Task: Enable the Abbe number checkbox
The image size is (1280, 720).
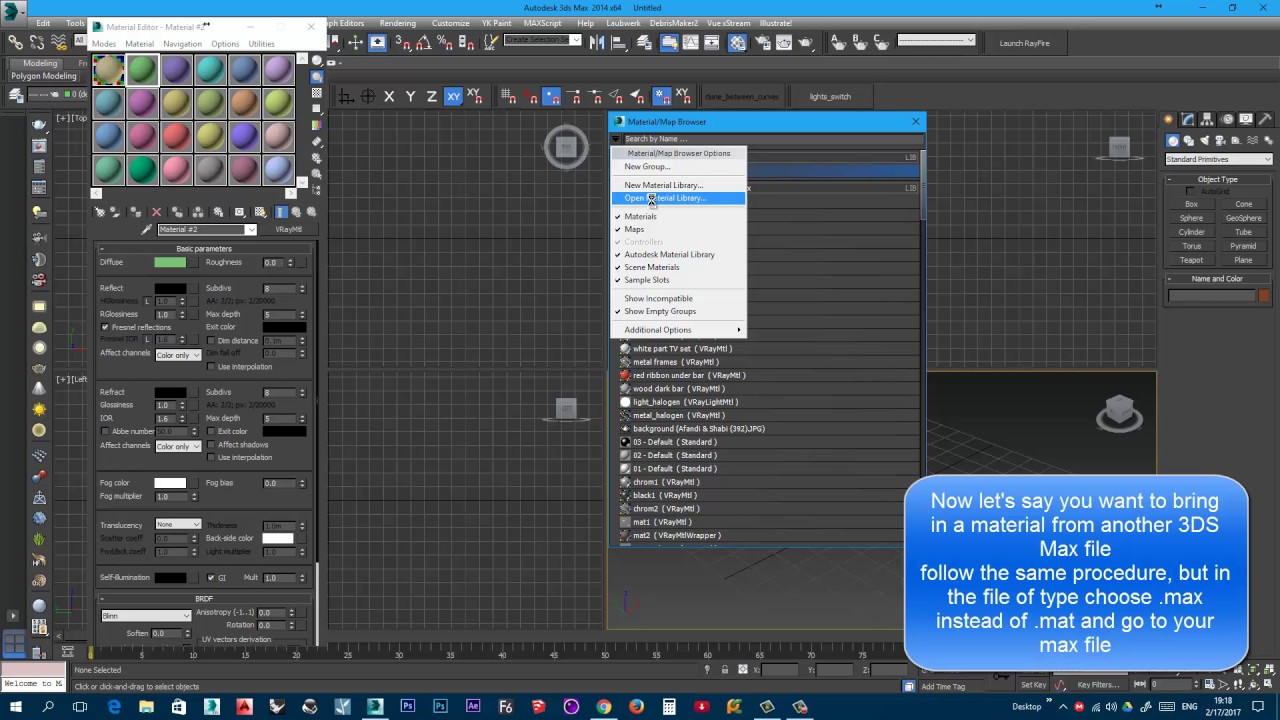Action: click(105, 431)
